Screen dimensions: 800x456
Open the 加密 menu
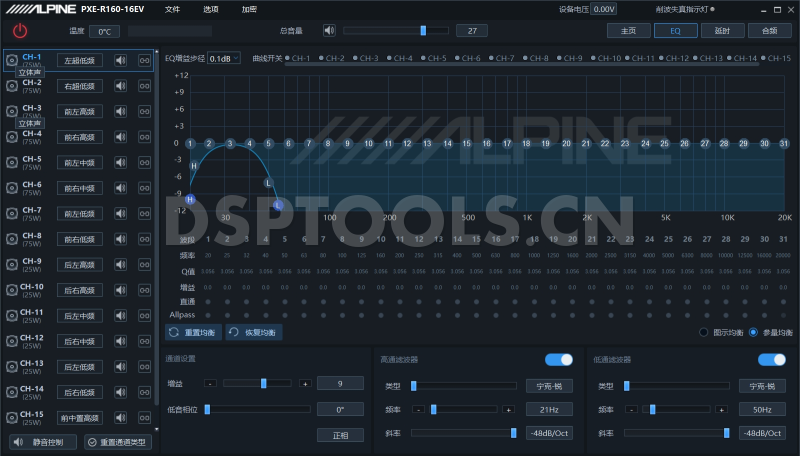click(x=249, y=9)
